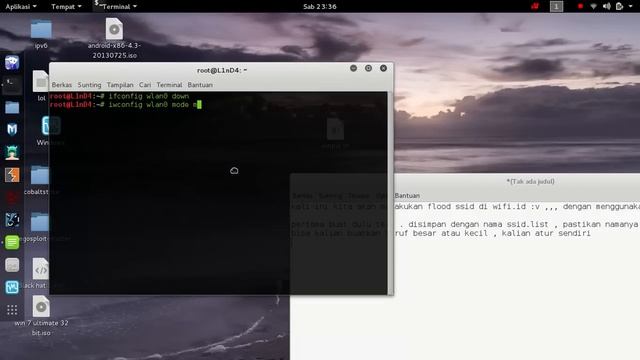The width and height of the screenshot is (640, 360).
Task: Open Bantuan menu in text editor window
Action: [407, 196]
